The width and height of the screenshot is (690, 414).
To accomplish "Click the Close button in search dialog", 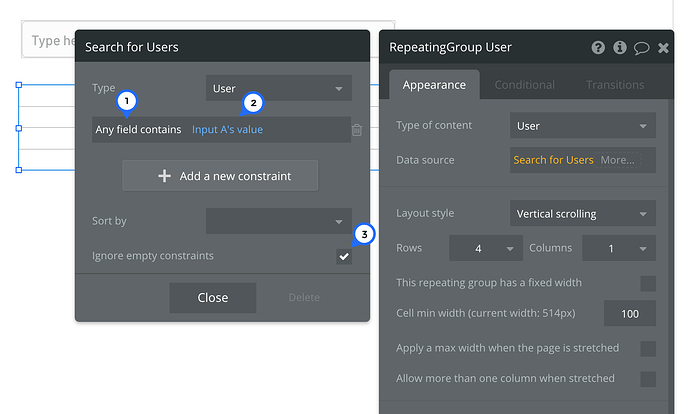I will [x=212, y=297].
